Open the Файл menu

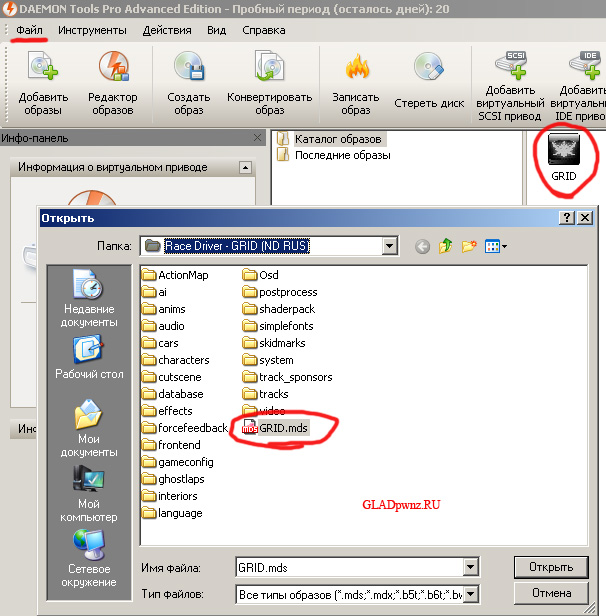[29, 30]
